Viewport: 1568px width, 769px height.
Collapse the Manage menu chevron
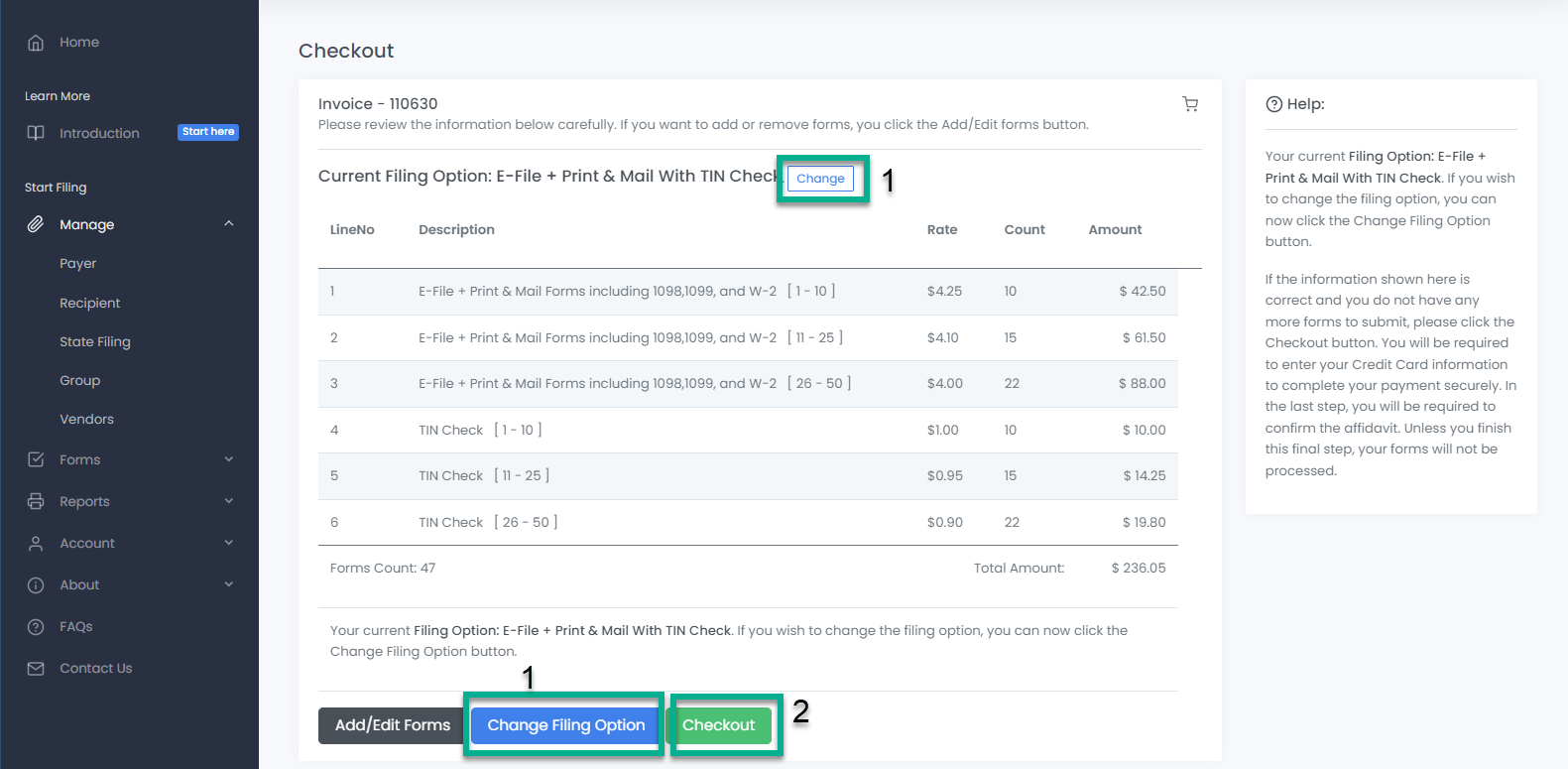tap(229, 224)
